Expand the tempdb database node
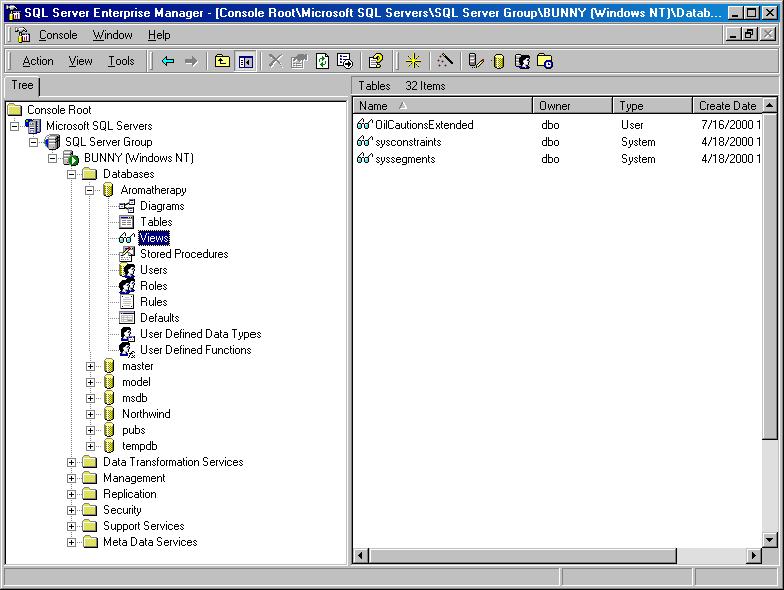Viewport: 784px width, 590px height. (x=90, y=446)
